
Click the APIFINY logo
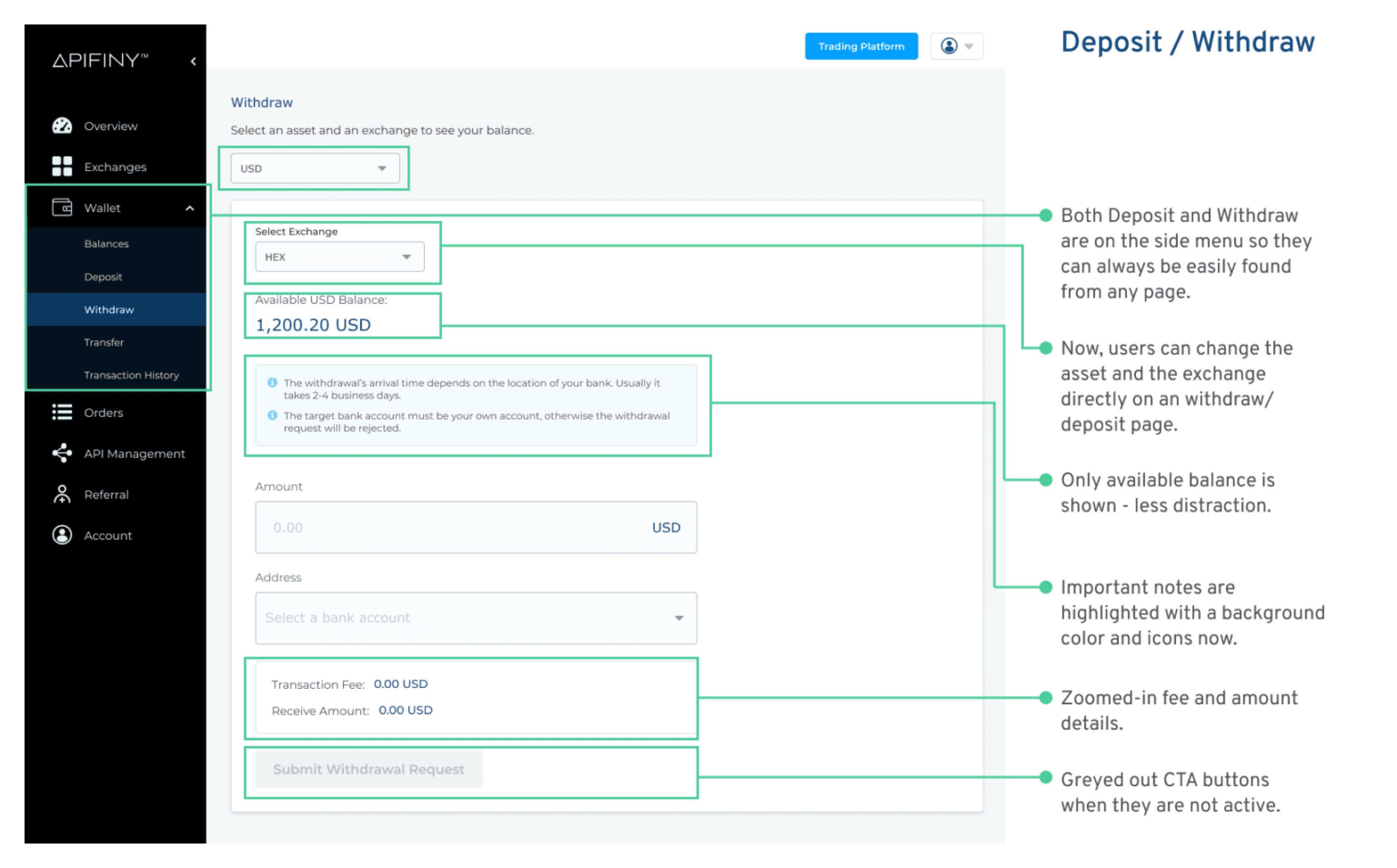point(101,61)
